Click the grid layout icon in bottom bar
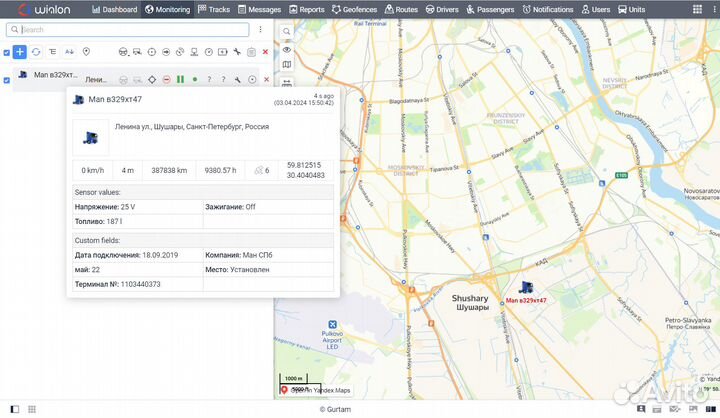Screen dimensions: 720x418 (x=32, y=409)
